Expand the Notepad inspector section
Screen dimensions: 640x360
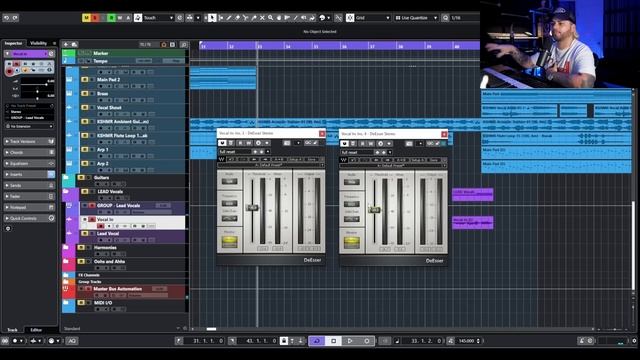coord(29,207)
